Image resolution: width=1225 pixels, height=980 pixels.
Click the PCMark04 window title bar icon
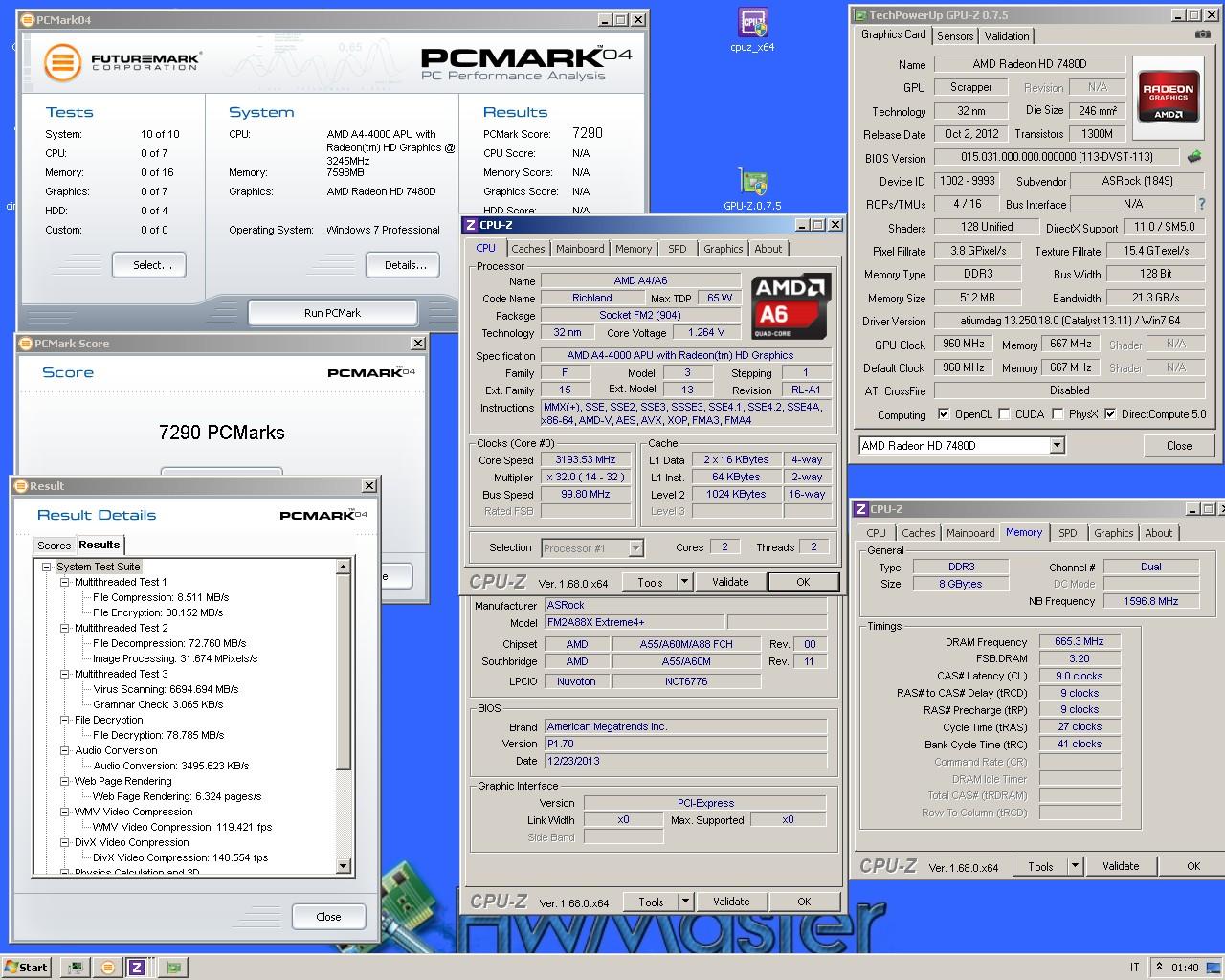[x=28, y=19]
